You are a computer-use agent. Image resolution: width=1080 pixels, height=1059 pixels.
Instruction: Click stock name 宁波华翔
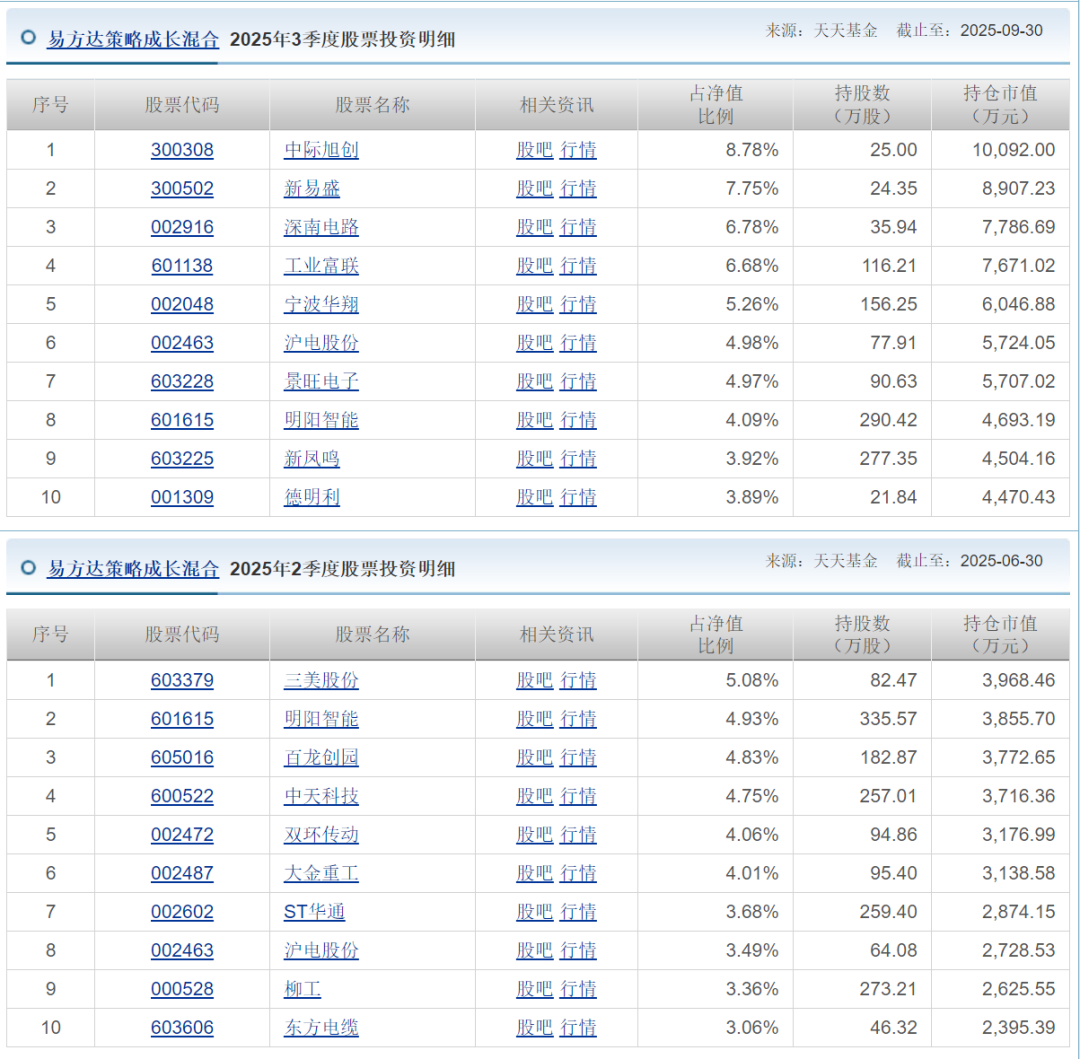tap(321, 304)
